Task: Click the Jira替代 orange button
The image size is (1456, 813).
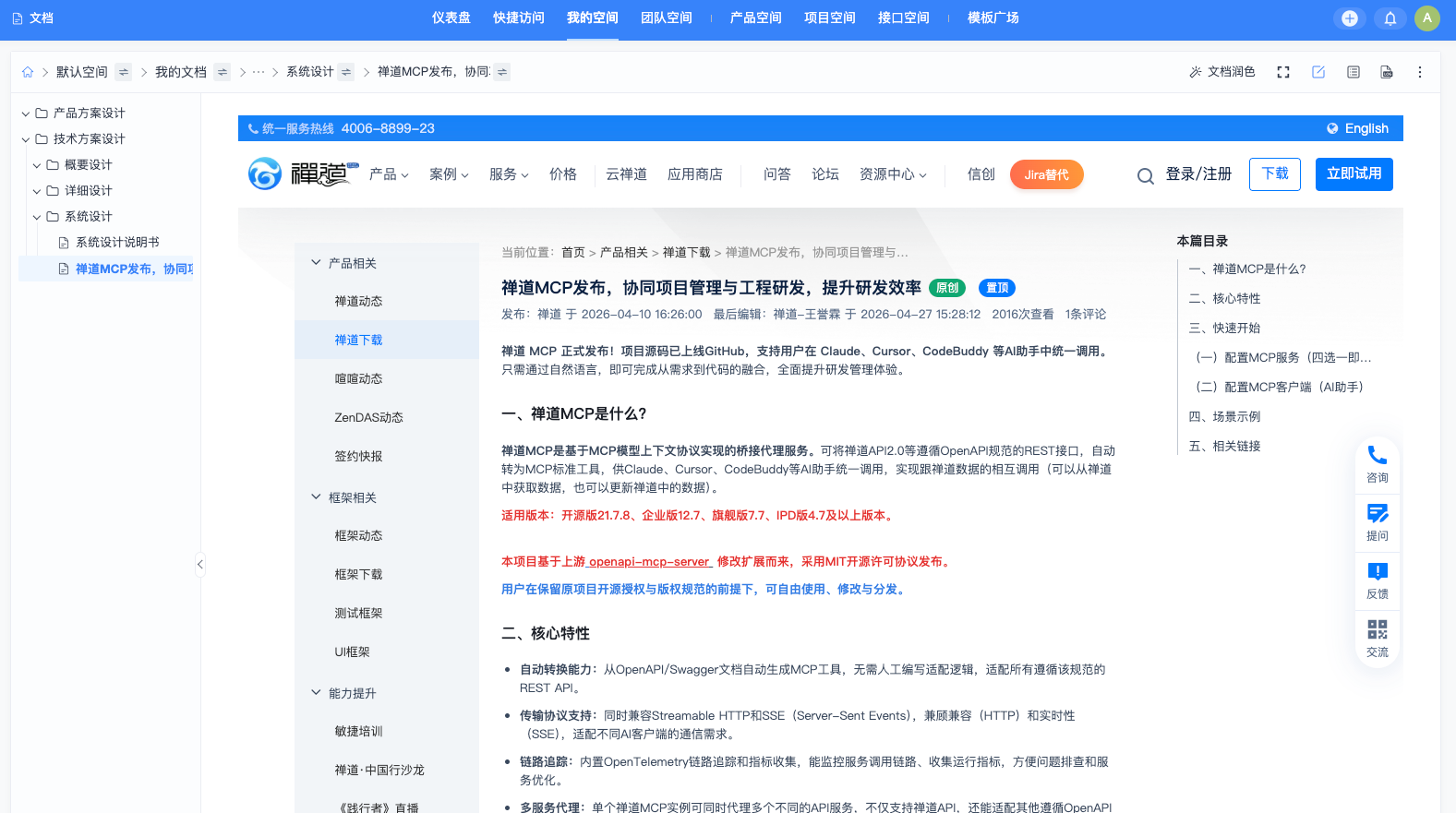Action: (x=1047, y=174)
